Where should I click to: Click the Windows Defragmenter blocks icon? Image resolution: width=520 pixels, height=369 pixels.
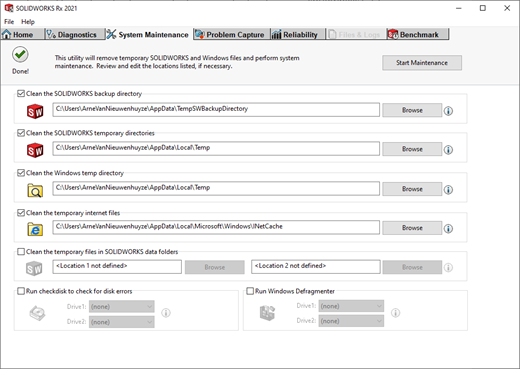pos(267,313)
